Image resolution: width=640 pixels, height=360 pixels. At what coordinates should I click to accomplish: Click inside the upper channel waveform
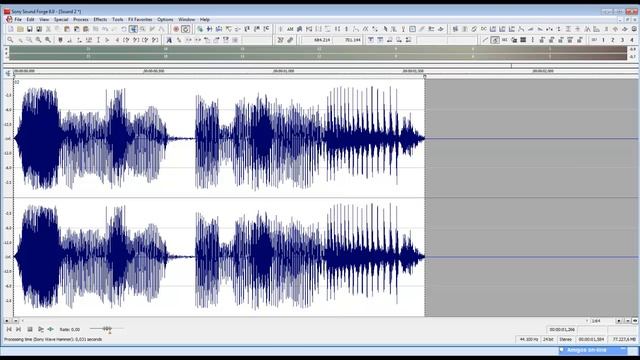click(219, 138)
